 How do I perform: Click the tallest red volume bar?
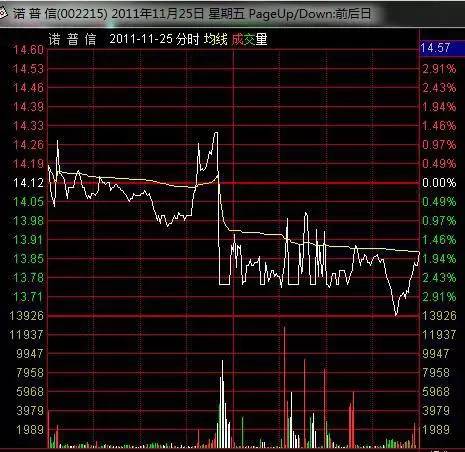(x=284, y=387)
